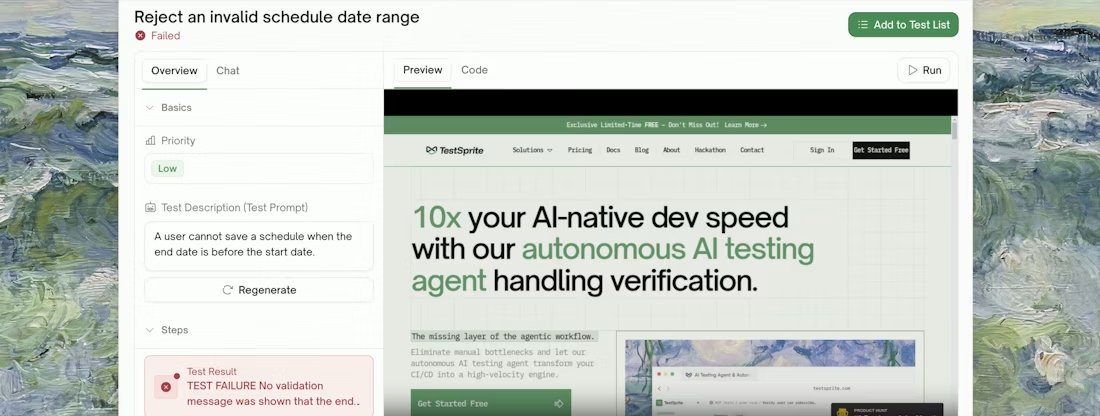Click the Product Hunt badge in preview

[887, 410]
